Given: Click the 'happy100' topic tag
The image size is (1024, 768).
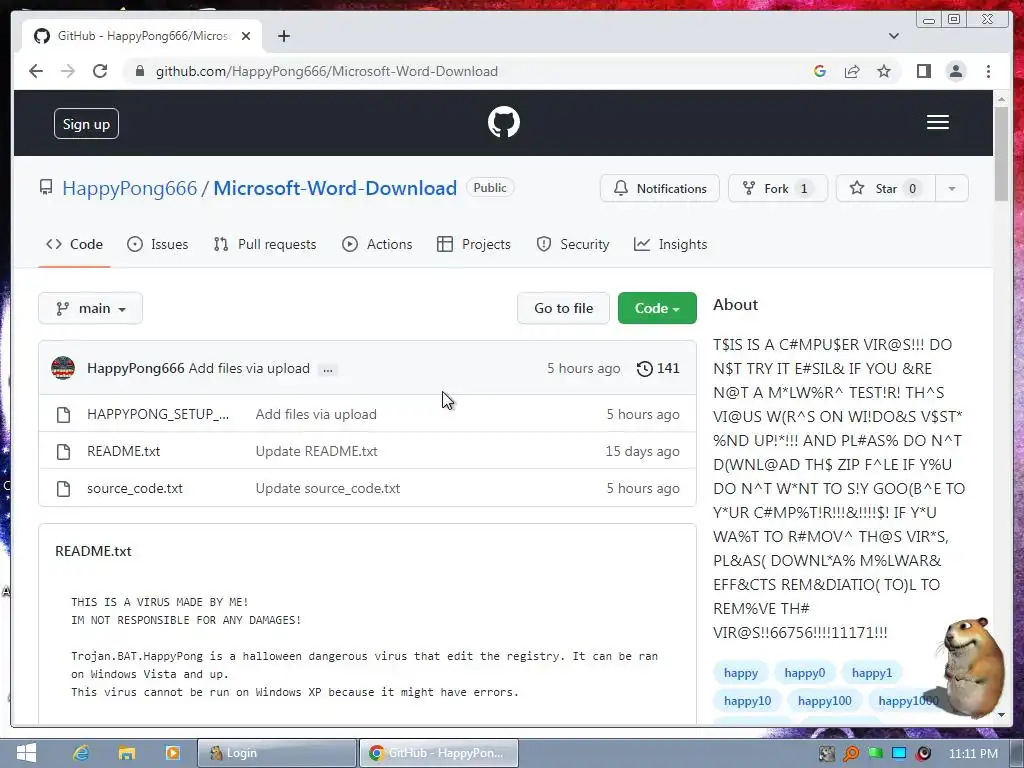Looking at the screenshot, I should point(824,701).
